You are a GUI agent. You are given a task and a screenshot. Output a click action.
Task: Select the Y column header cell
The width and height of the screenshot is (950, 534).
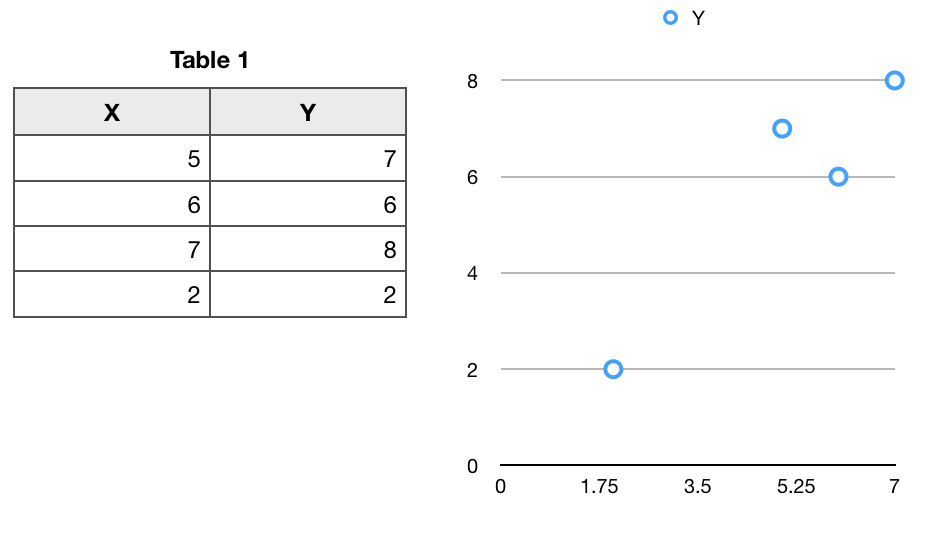308,112
